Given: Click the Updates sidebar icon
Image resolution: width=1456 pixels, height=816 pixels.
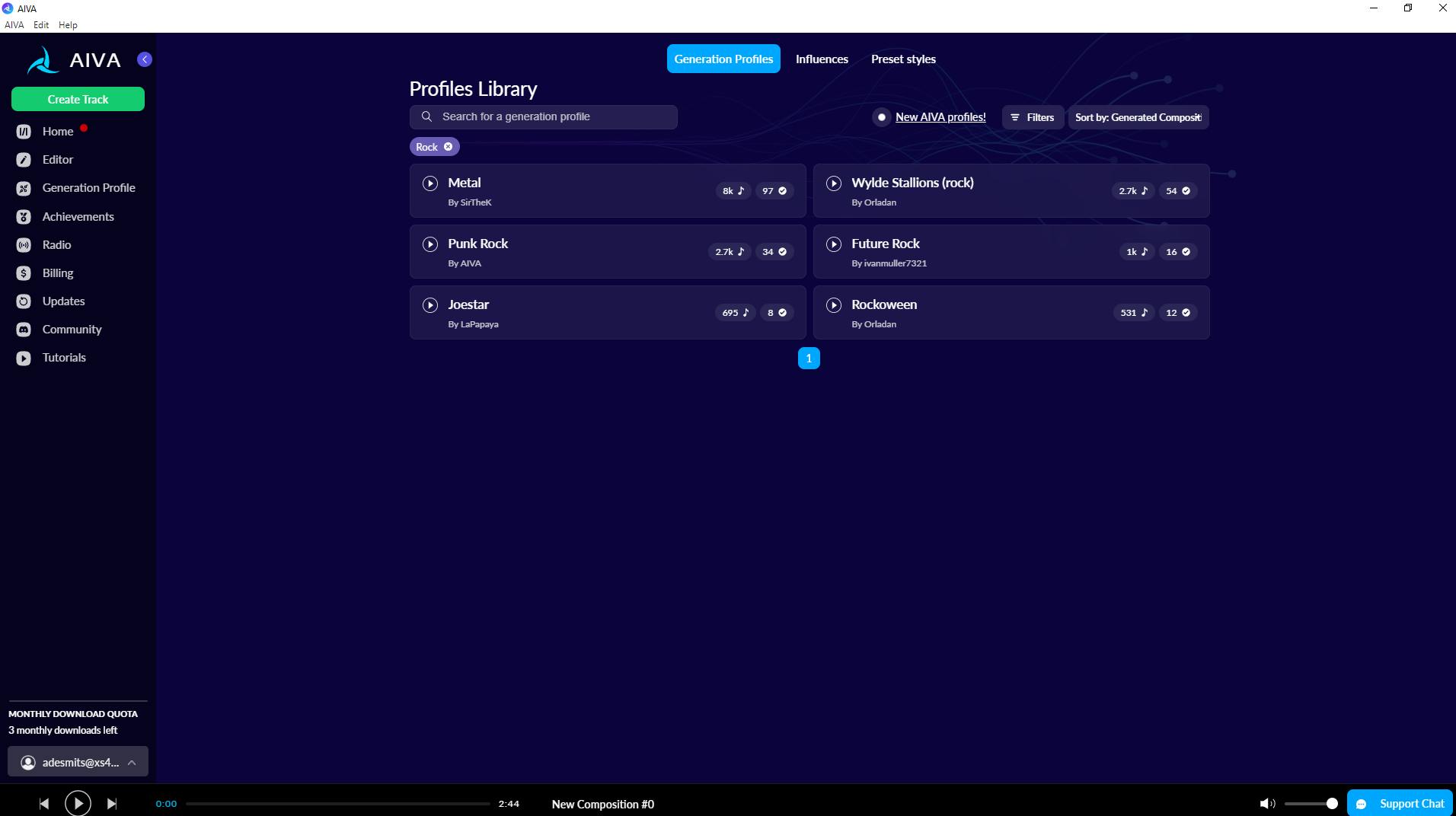Looking at the screenshot, I should [24, 301].
